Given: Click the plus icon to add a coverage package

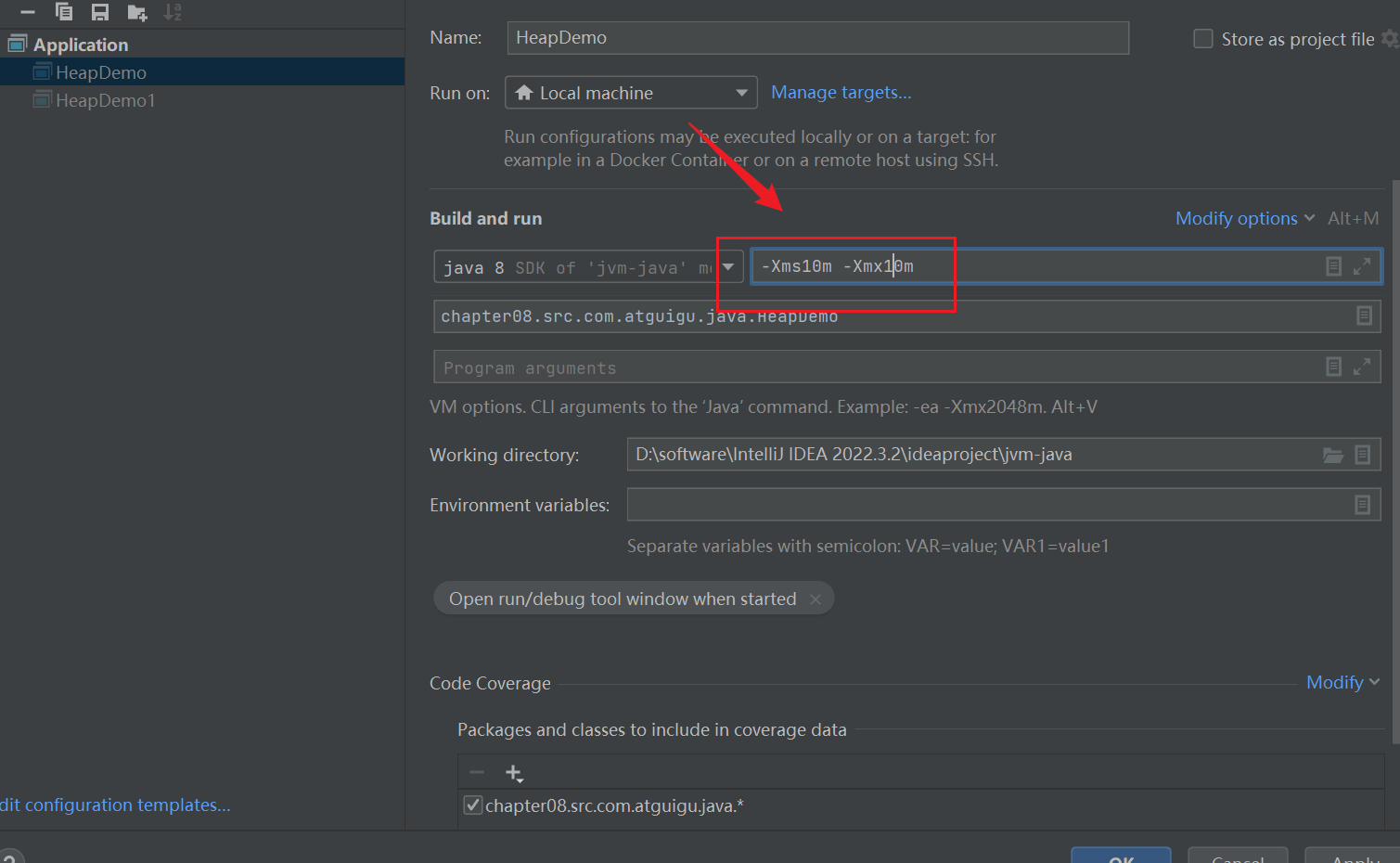Looking at the screenshot, I should 514,773.
